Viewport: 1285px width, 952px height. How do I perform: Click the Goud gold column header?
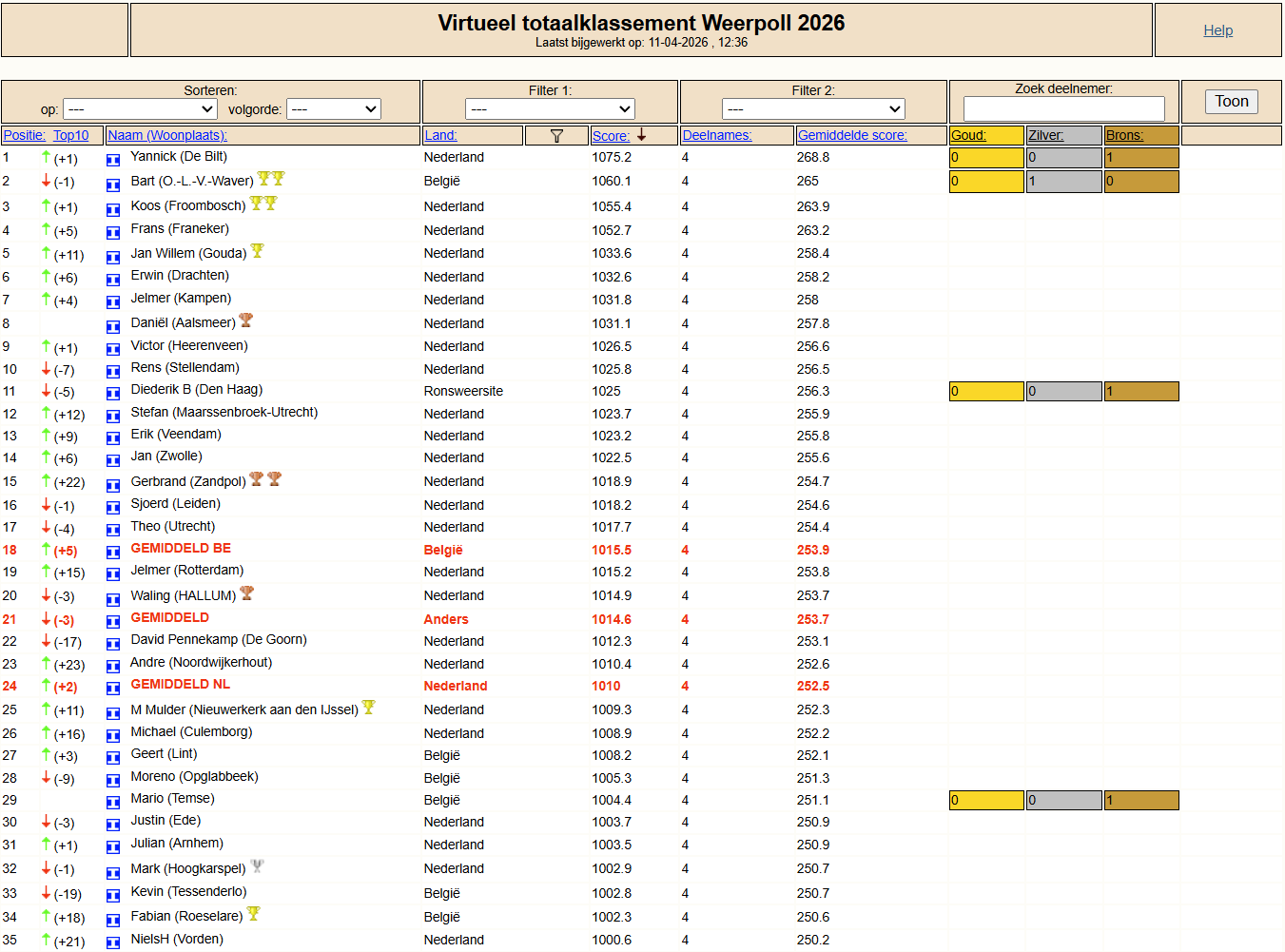(x=968, y=136)
